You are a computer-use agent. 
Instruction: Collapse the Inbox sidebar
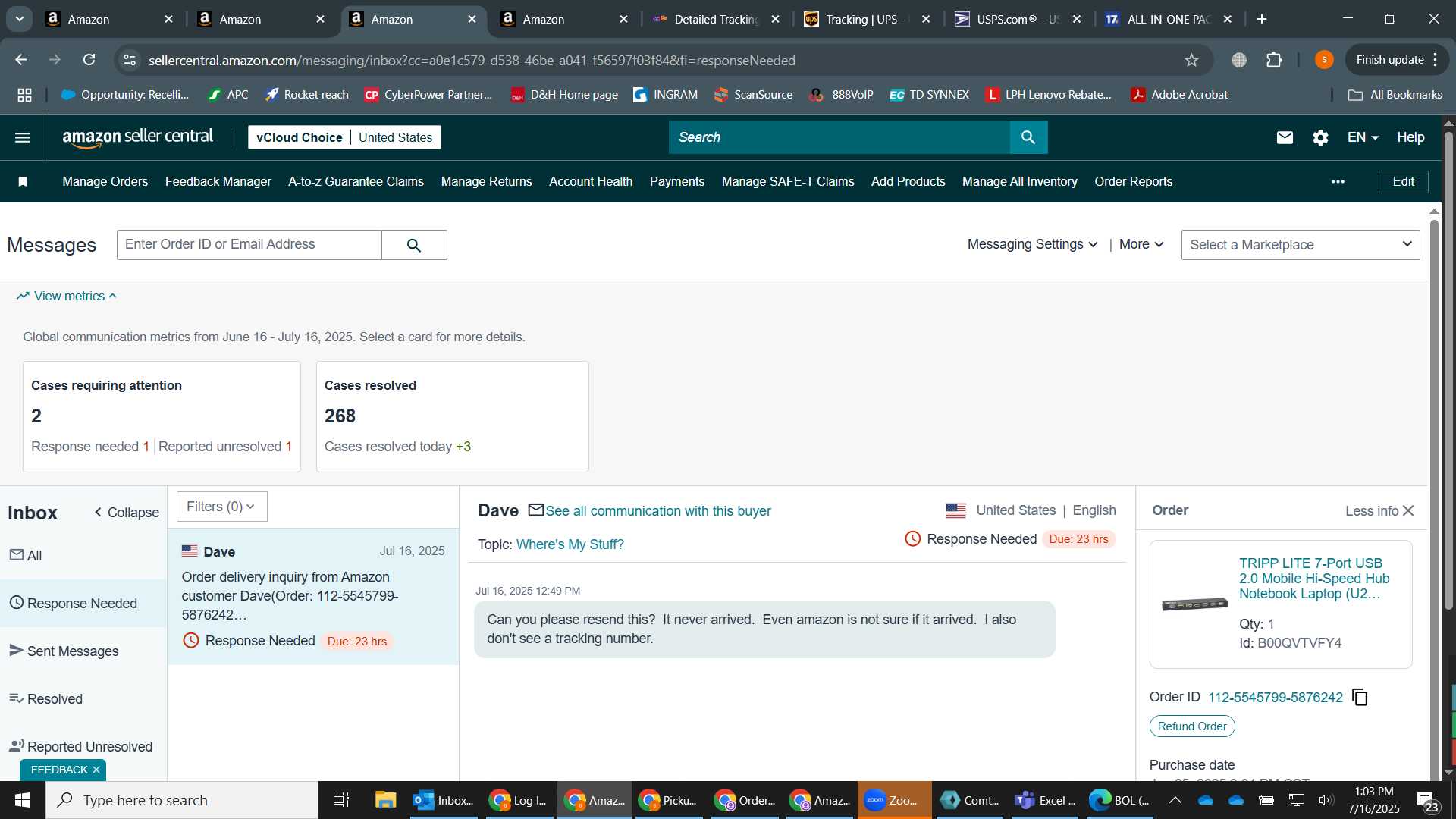[127, 513]
